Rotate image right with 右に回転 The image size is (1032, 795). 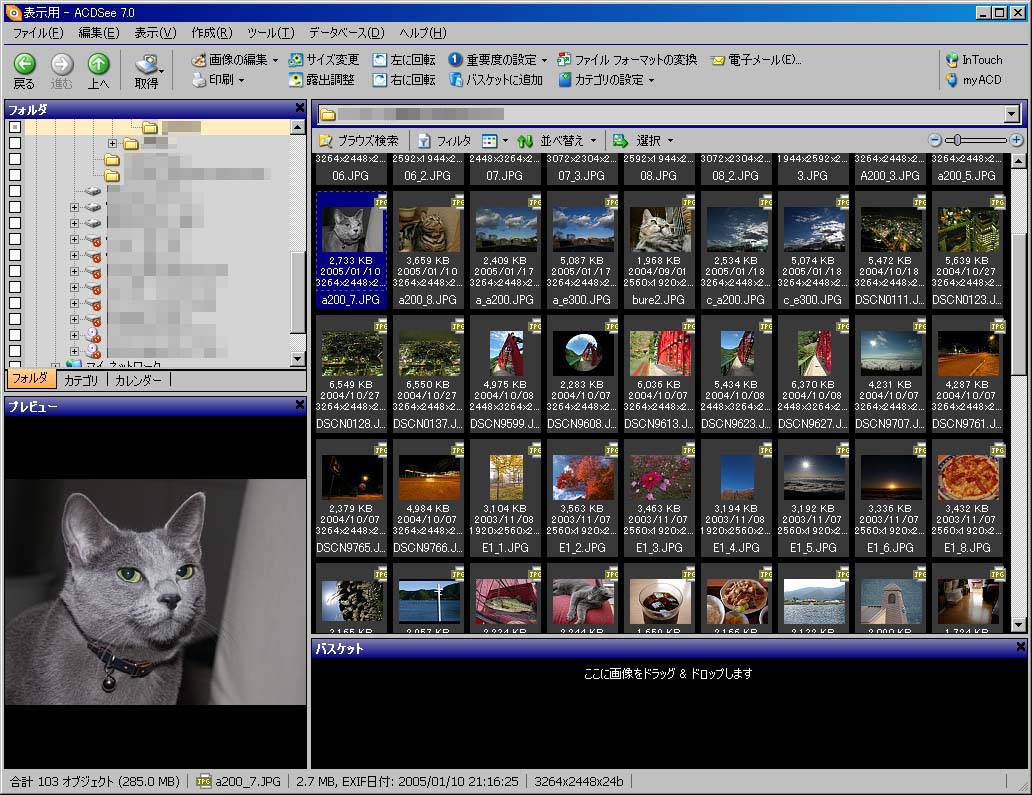[x=404, y=79]
